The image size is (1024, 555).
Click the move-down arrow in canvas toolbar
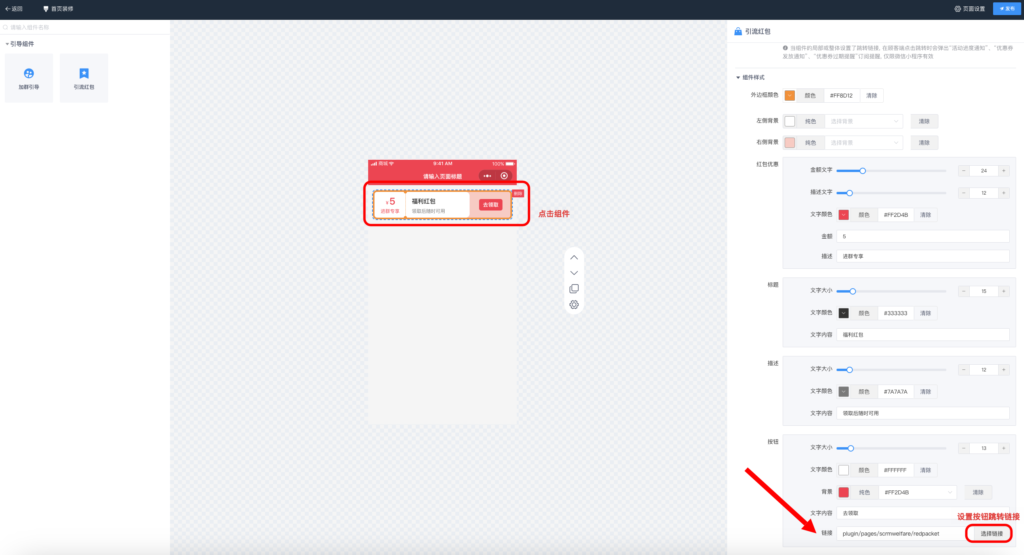coord(574,273)
